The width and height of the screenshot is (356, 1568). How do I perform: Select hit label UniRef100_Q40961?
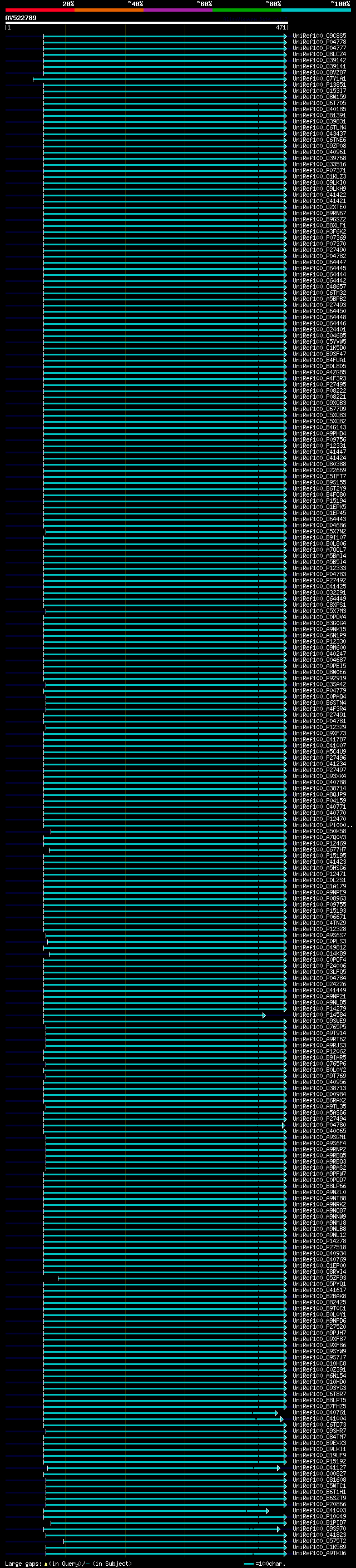(x=319, y=152)
